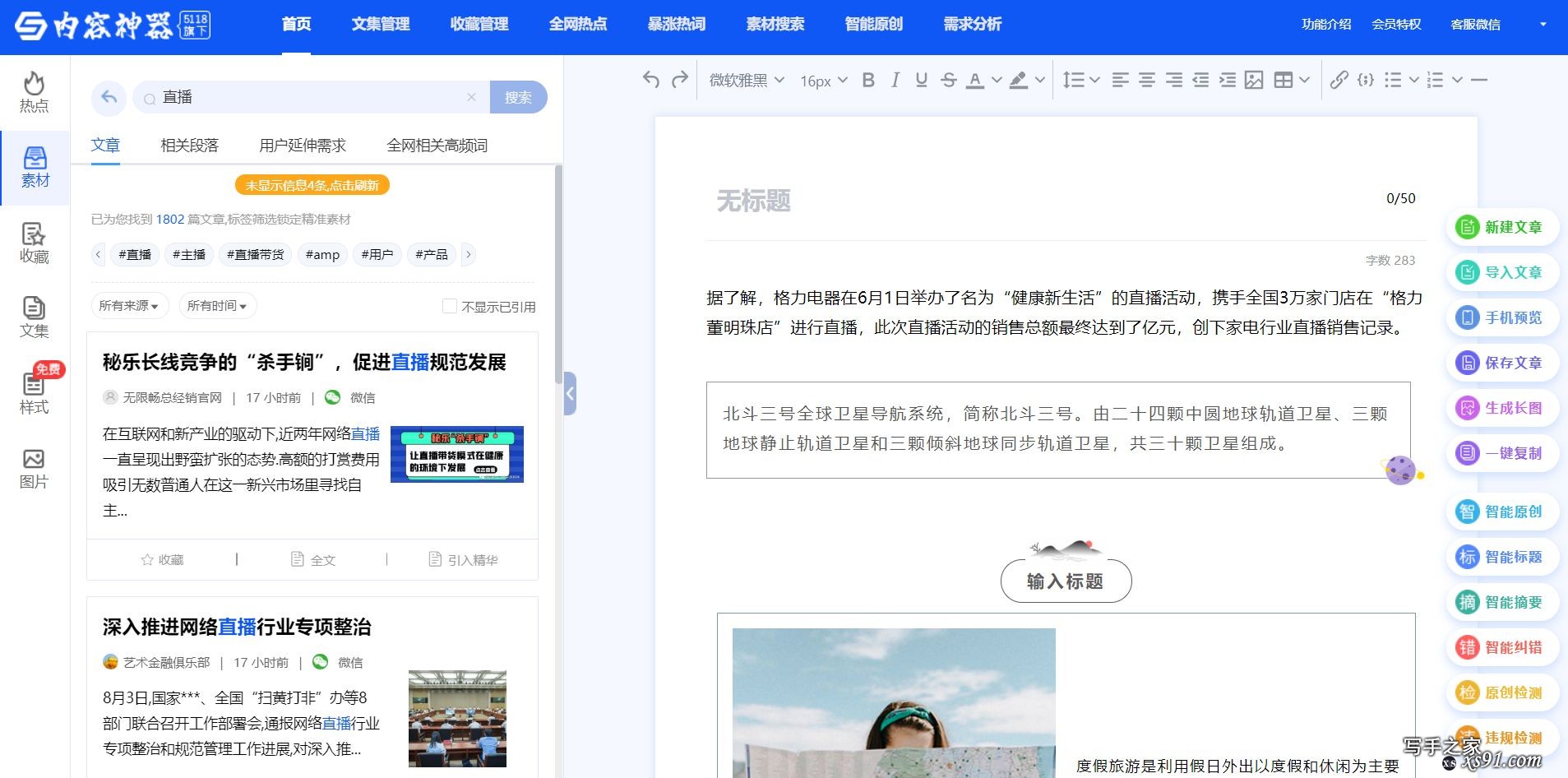
Task: Align text right
Action: (x=1174, y=80)
